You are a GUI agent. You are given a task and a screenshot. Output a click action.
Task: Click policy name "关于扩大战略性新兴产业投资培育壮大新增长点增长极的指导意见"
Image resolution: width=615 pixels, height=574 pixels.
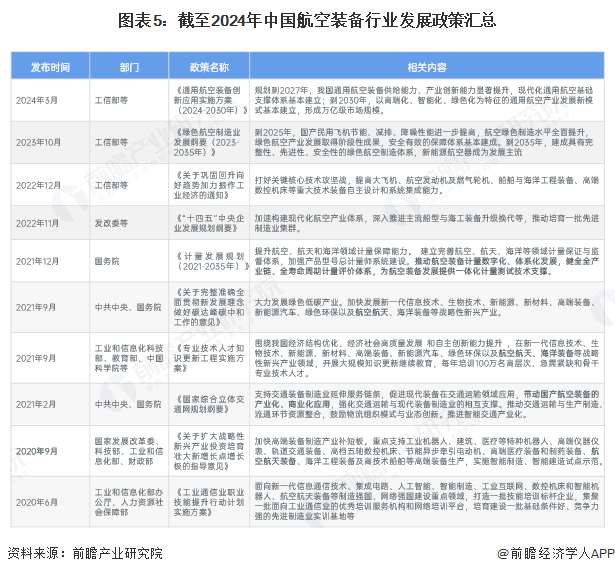pyautogui.click(x=209, y=451)
